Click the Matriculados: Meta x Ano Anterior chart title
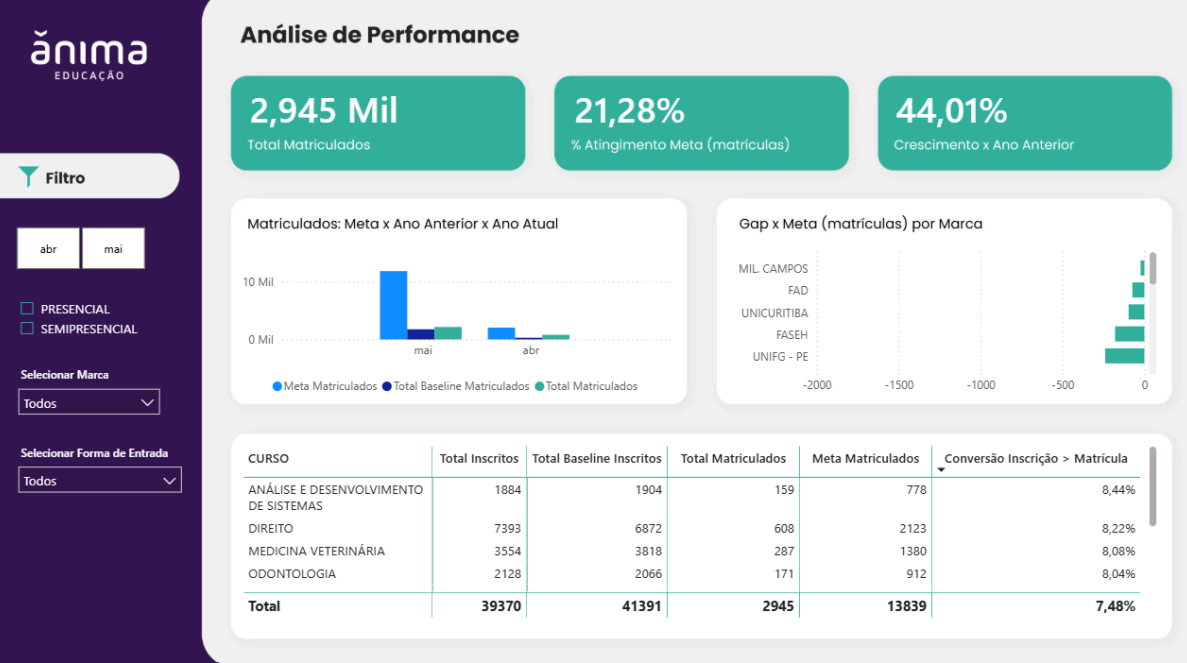This screenshot has width=1187, height=663. (x=402, y=224)
